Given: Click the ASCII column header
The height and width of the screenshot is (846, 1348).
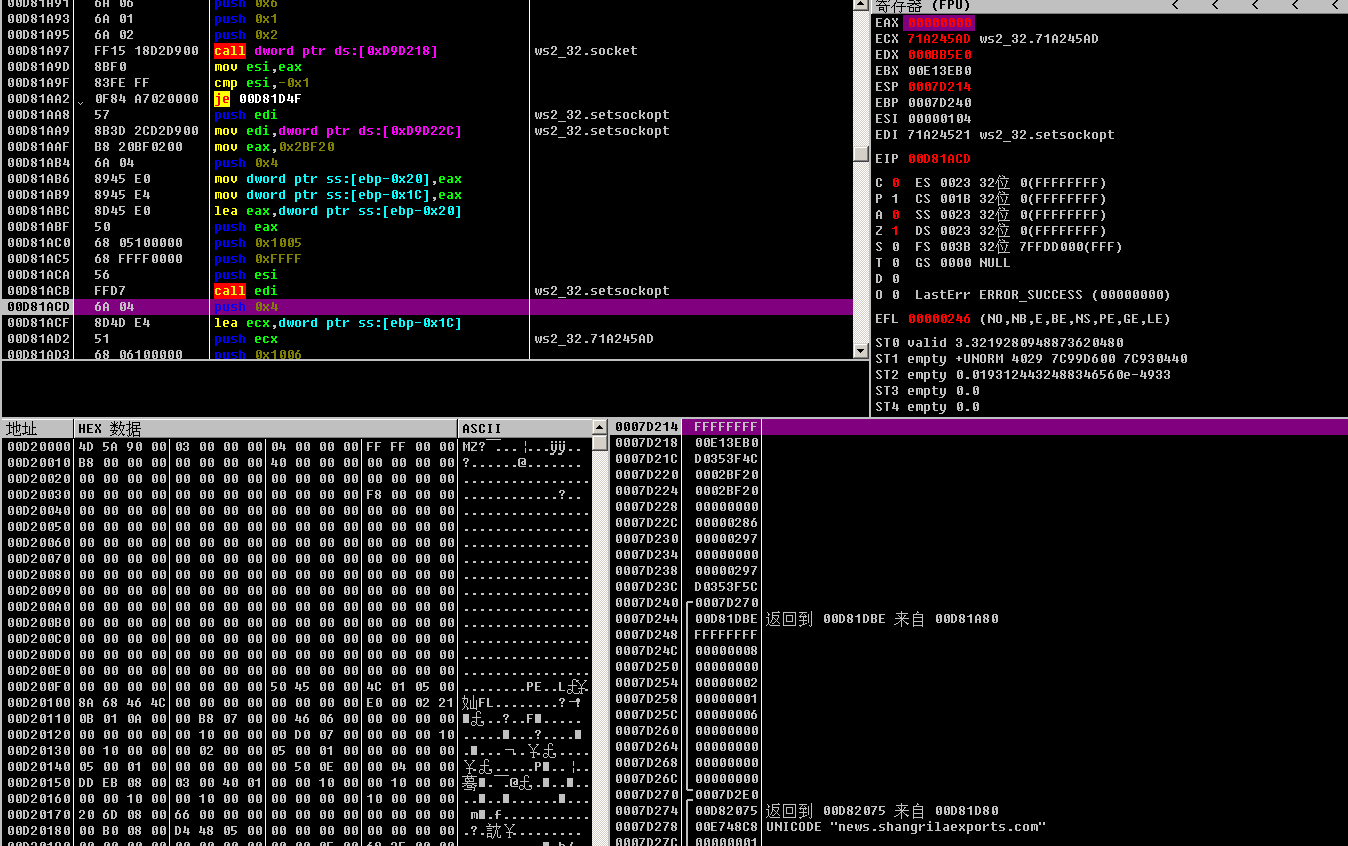Looking at the screenshot, I should coord(525,428).
